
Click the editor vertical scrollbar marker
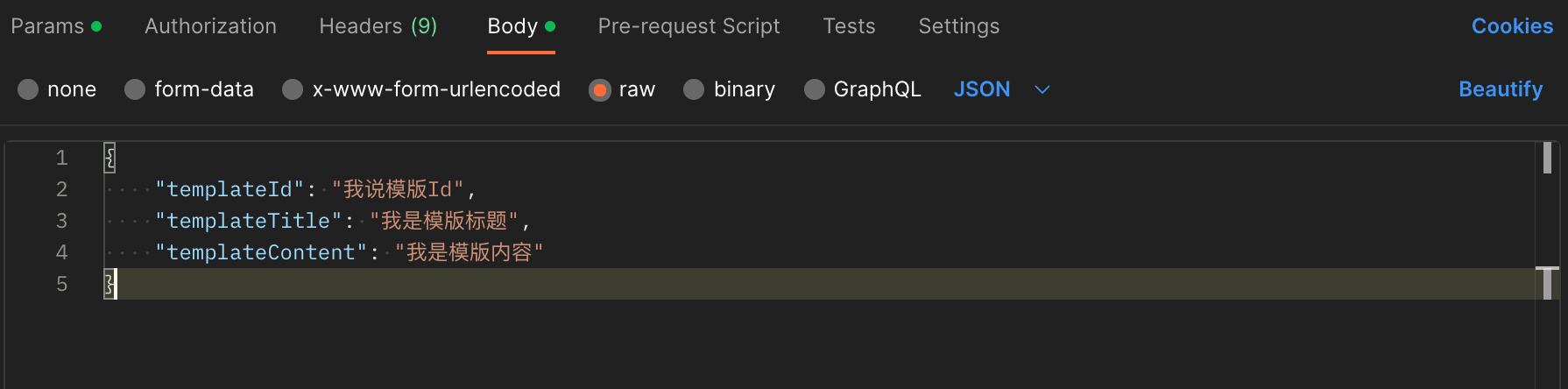pos(1547,158)
